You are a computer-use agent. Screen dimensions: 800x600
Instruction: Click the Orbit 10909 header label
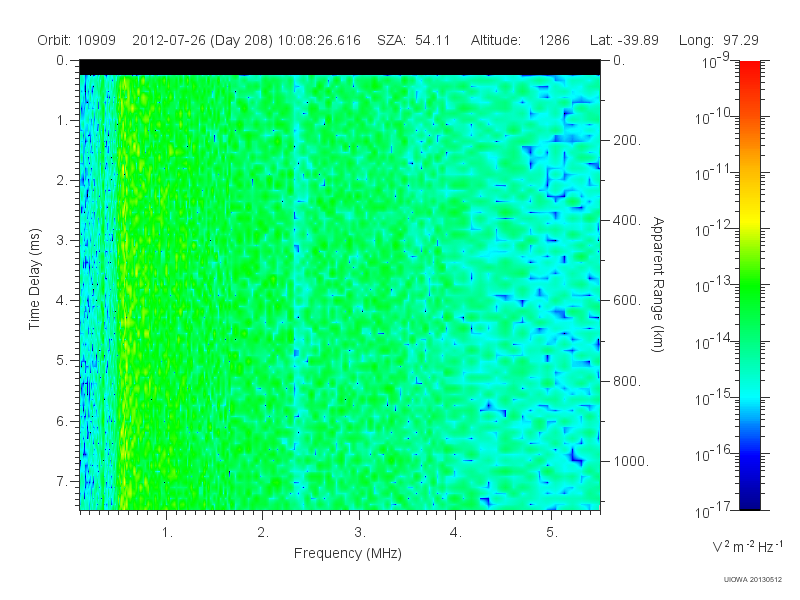pos(77,40)
